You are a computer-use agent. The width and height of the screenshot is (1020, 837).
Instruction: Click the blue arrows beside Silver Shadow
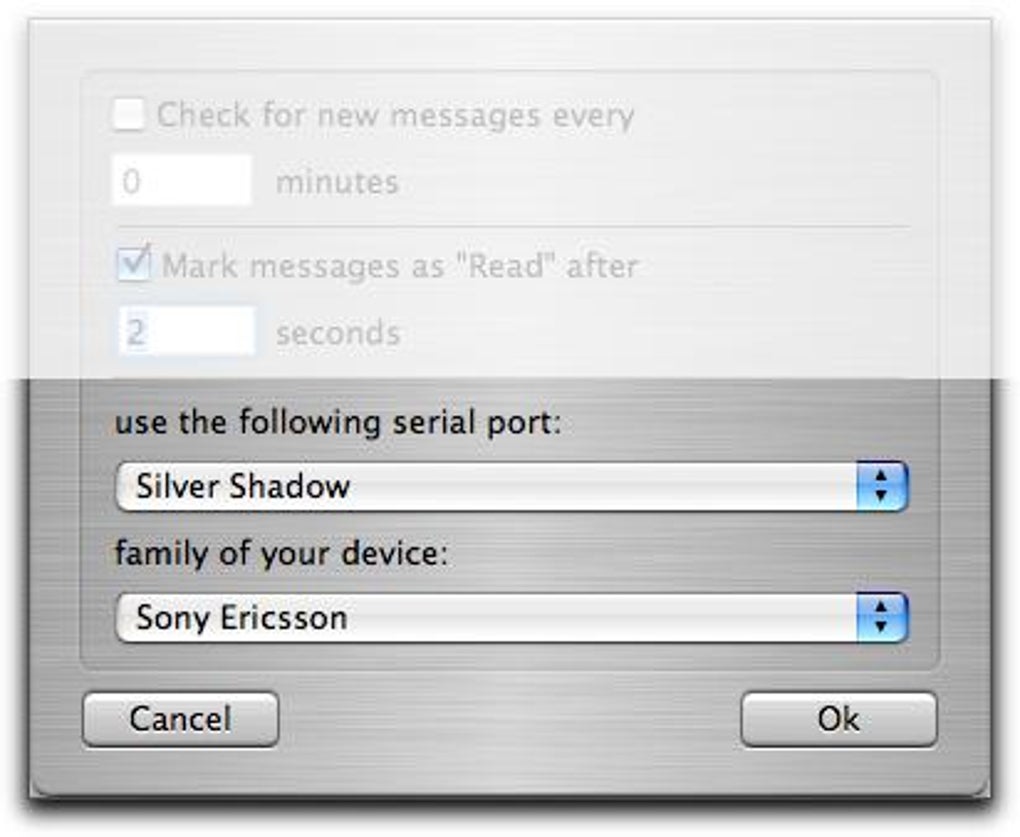[x=881, y=487]
